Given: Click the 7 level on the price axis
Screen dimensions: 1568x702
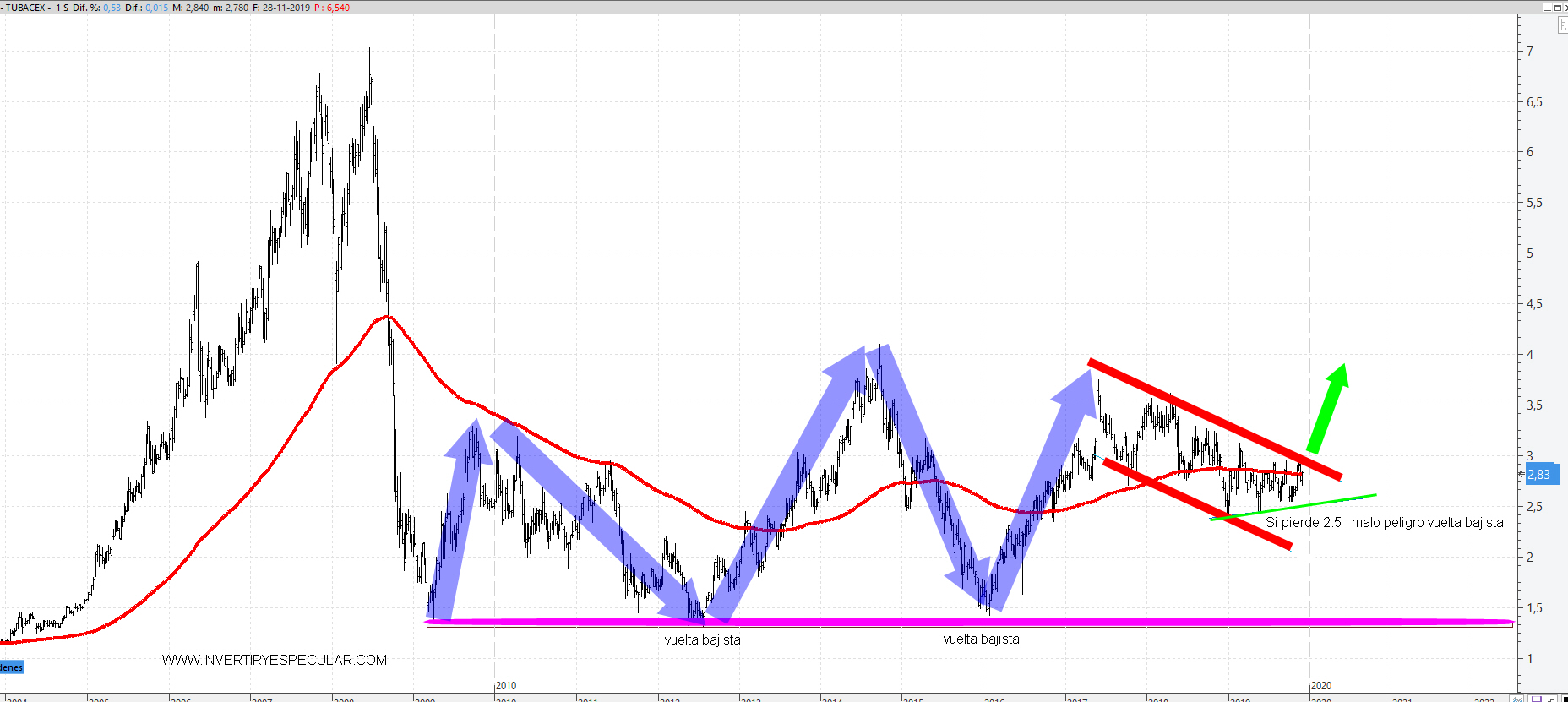Looking at the screenshot, I should coord(1530,52).
